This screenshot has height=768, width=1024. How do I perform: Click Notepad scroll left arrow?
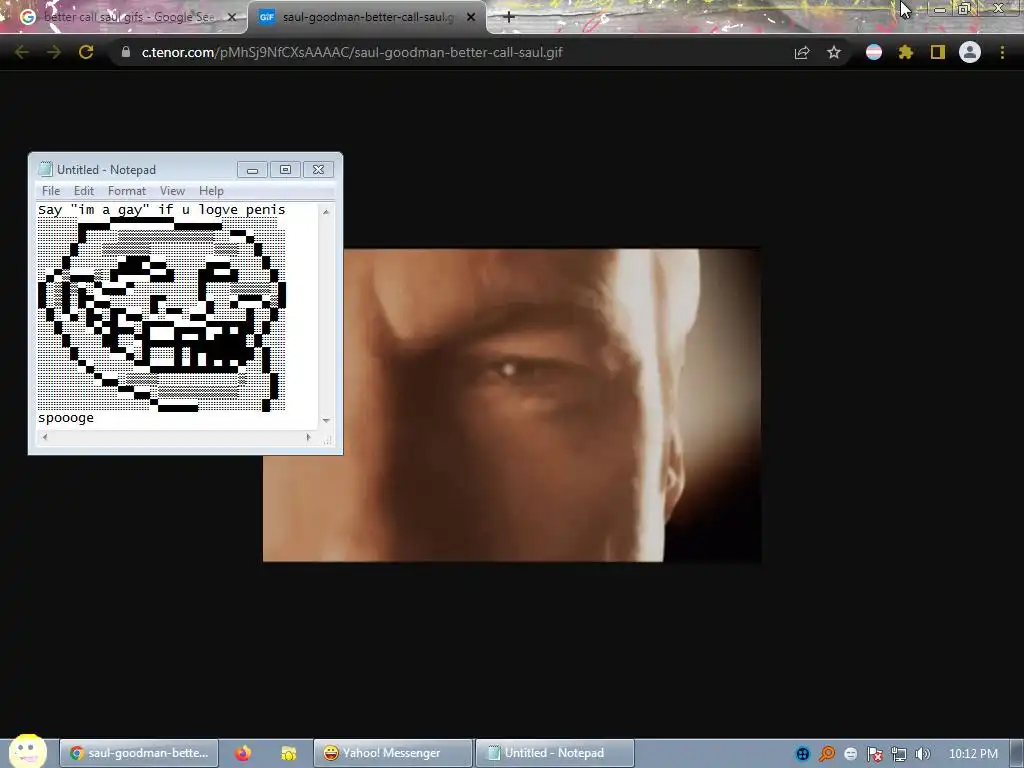pos(44,438)
